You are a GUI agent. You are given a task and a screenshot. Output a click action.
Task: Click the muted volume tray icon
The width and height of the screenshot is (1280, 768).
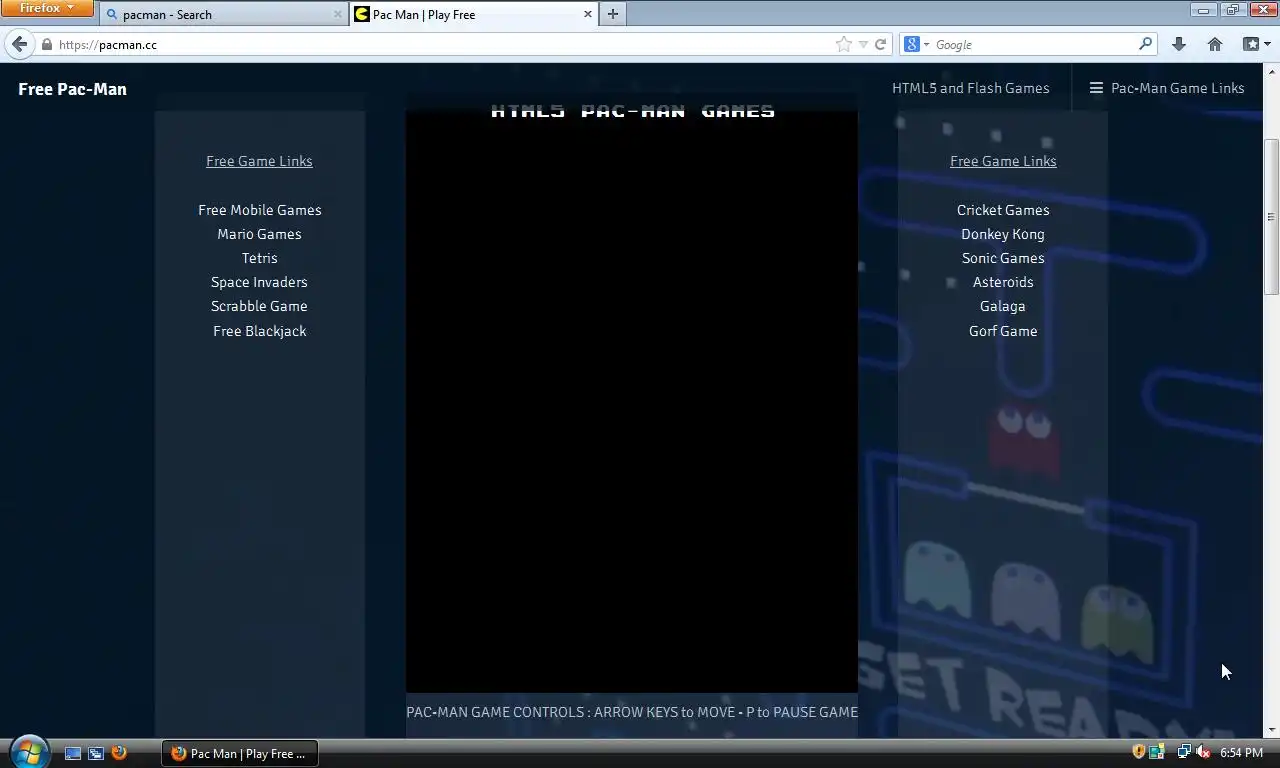coord(1203,752)
